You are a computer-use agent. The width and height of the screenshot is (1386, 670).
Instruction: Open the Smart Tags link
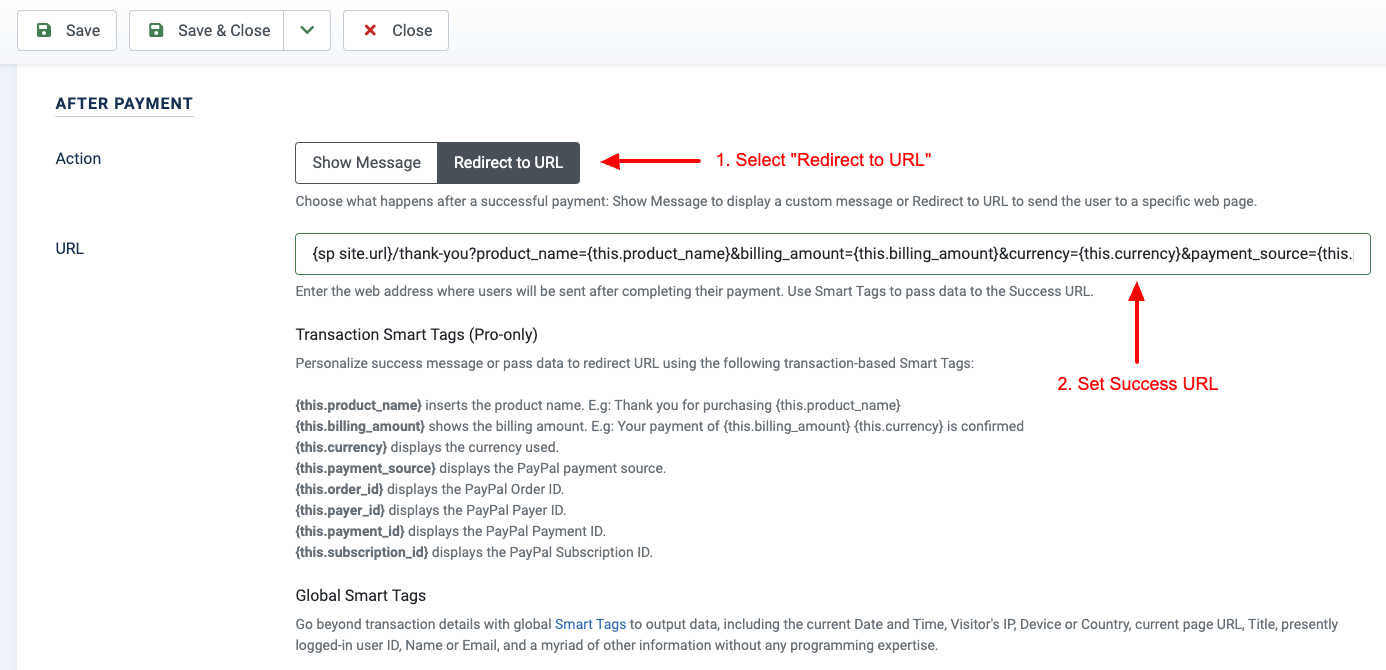(x=590, y=624)
